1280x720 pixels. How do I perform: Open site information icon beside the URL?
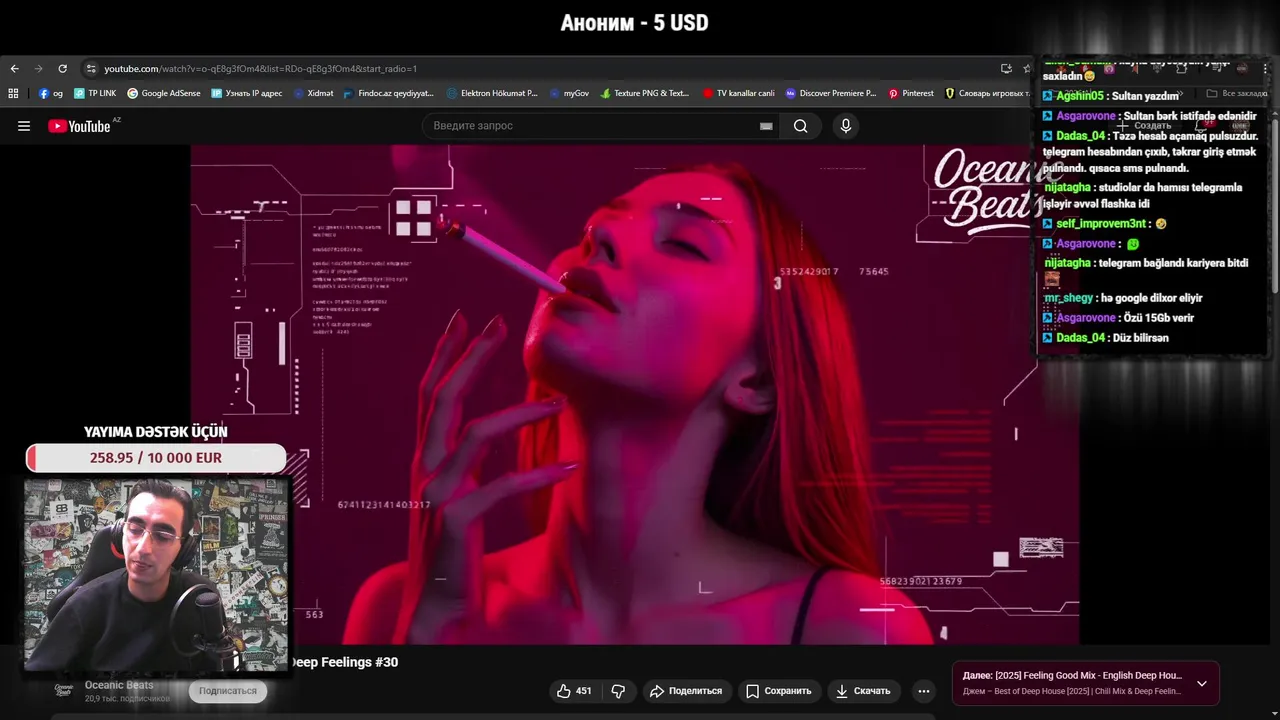click(91, 69)
